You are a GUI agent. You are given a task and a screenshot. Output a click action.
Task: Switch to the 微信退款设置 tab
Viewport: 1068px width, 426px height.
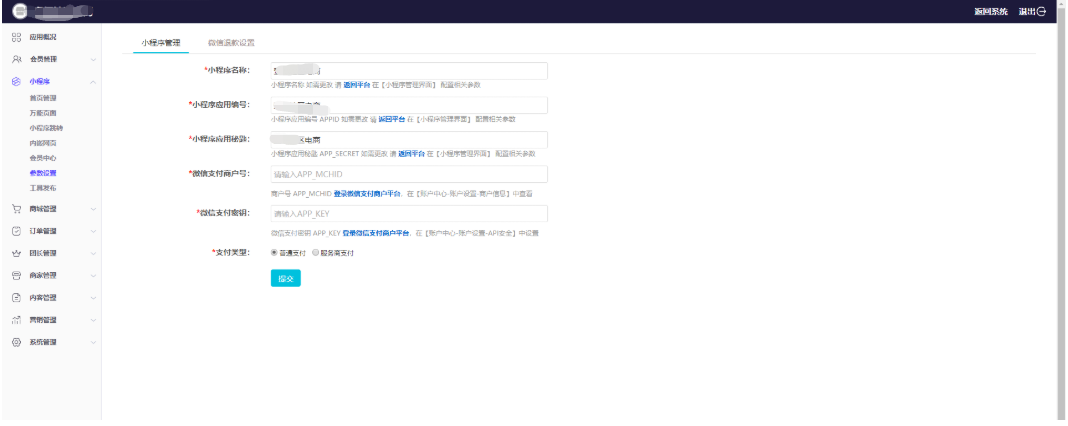tap(232, 42)
